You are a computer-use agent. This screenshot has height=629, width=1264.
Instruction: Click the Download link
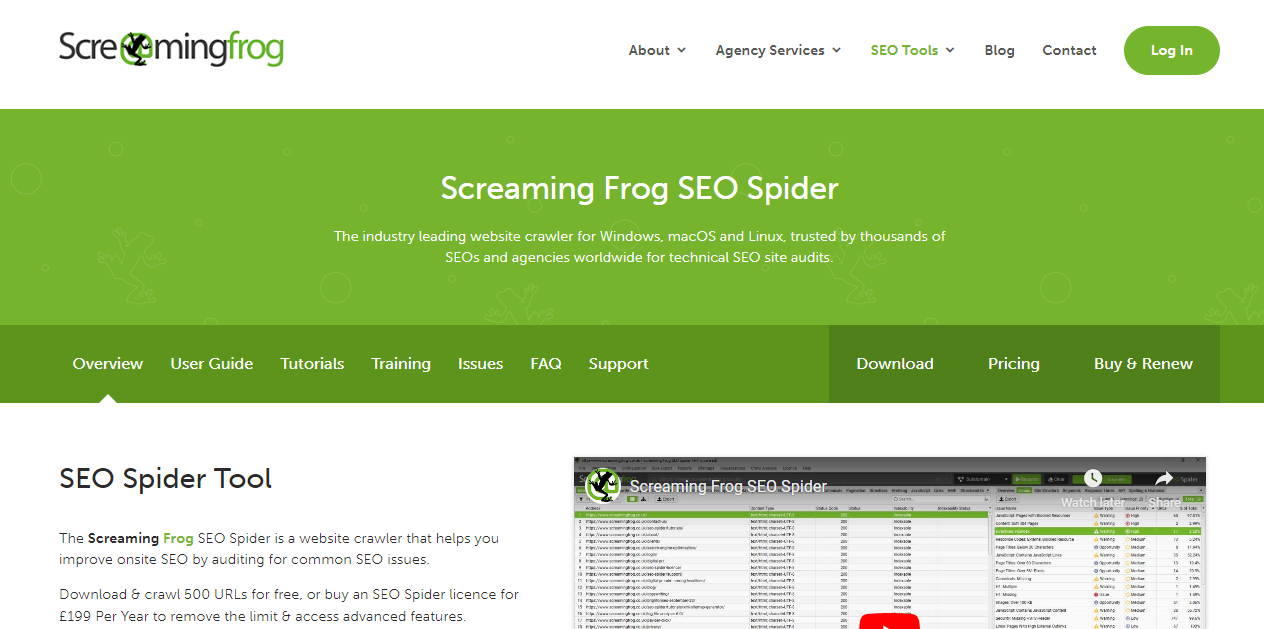895,364
